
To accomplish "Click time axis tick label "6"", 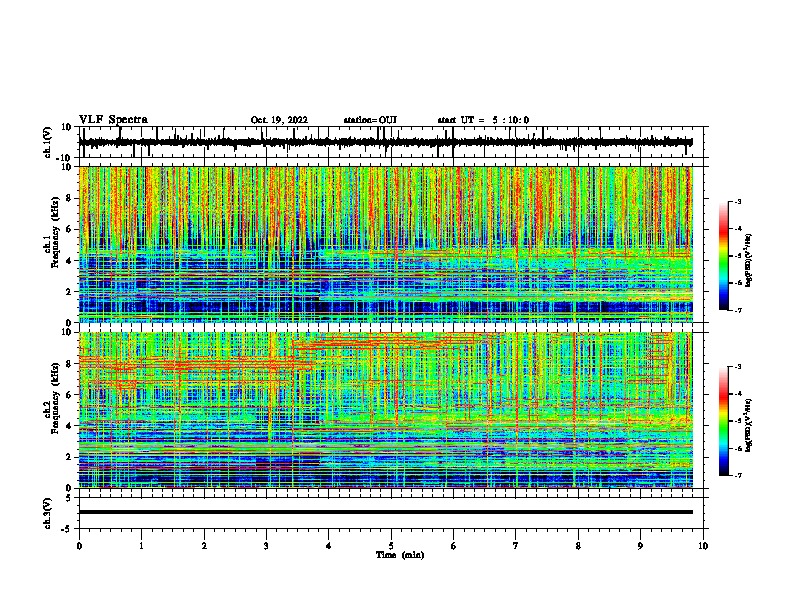I will coord(454,546).
